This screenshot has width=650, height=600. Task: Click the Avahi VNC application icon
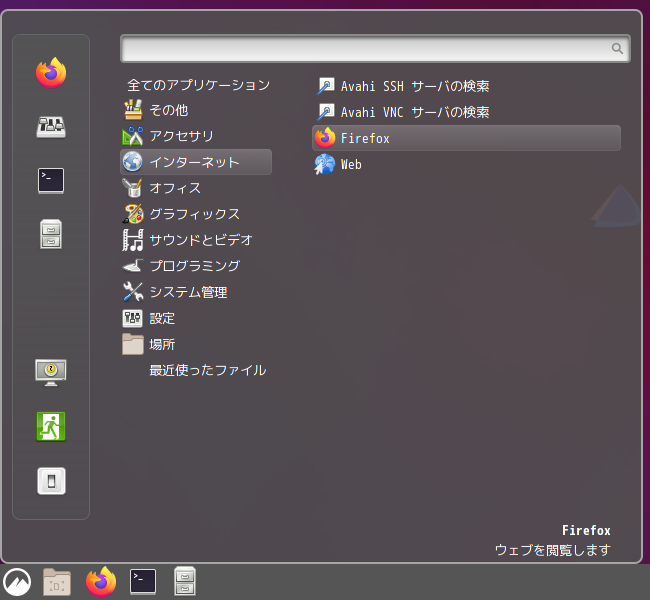coord(325,112)
